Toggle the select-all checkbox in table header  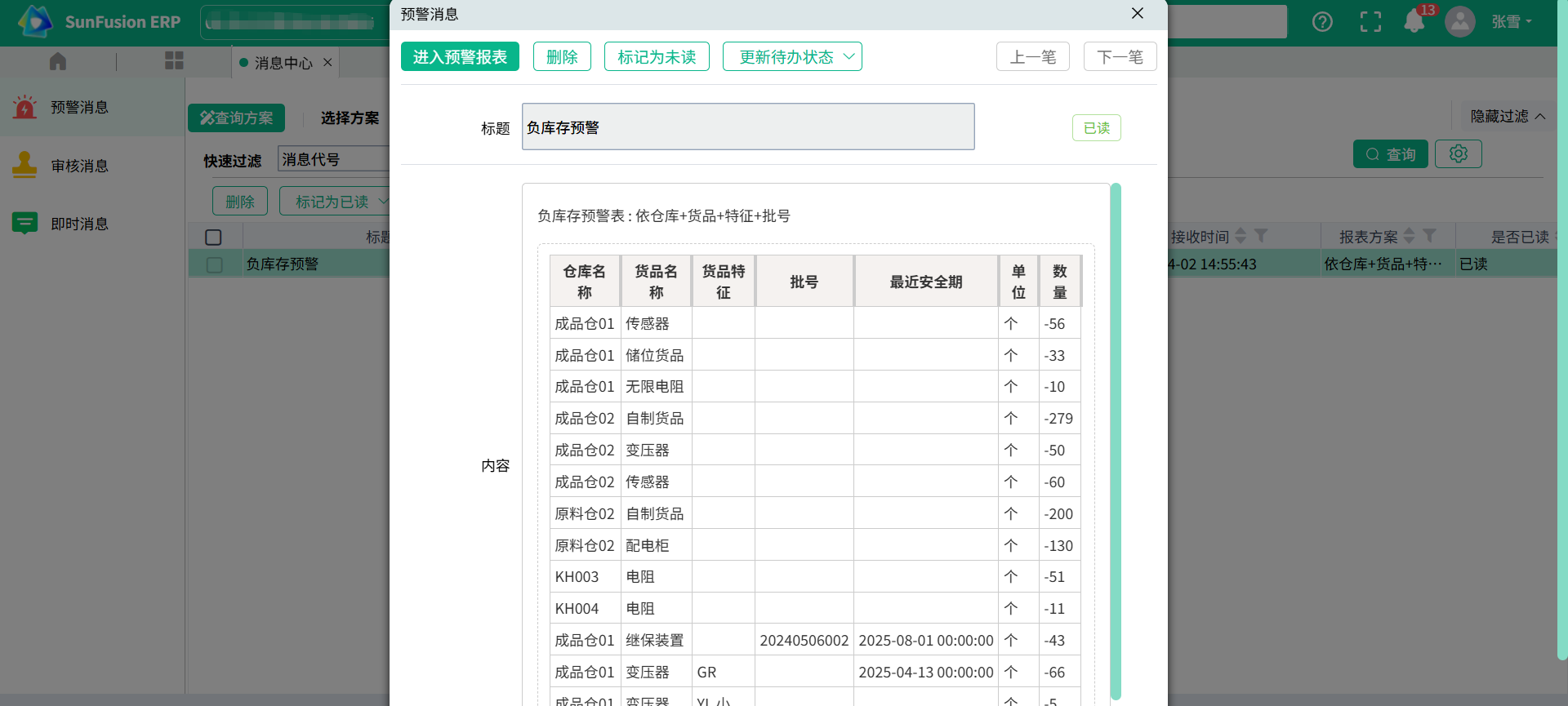[213, 238]
